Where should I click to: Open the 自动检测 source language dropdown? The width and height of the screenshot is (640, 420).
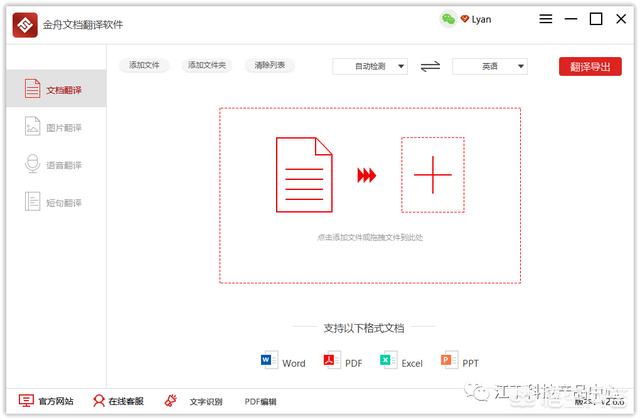(370, 67)
